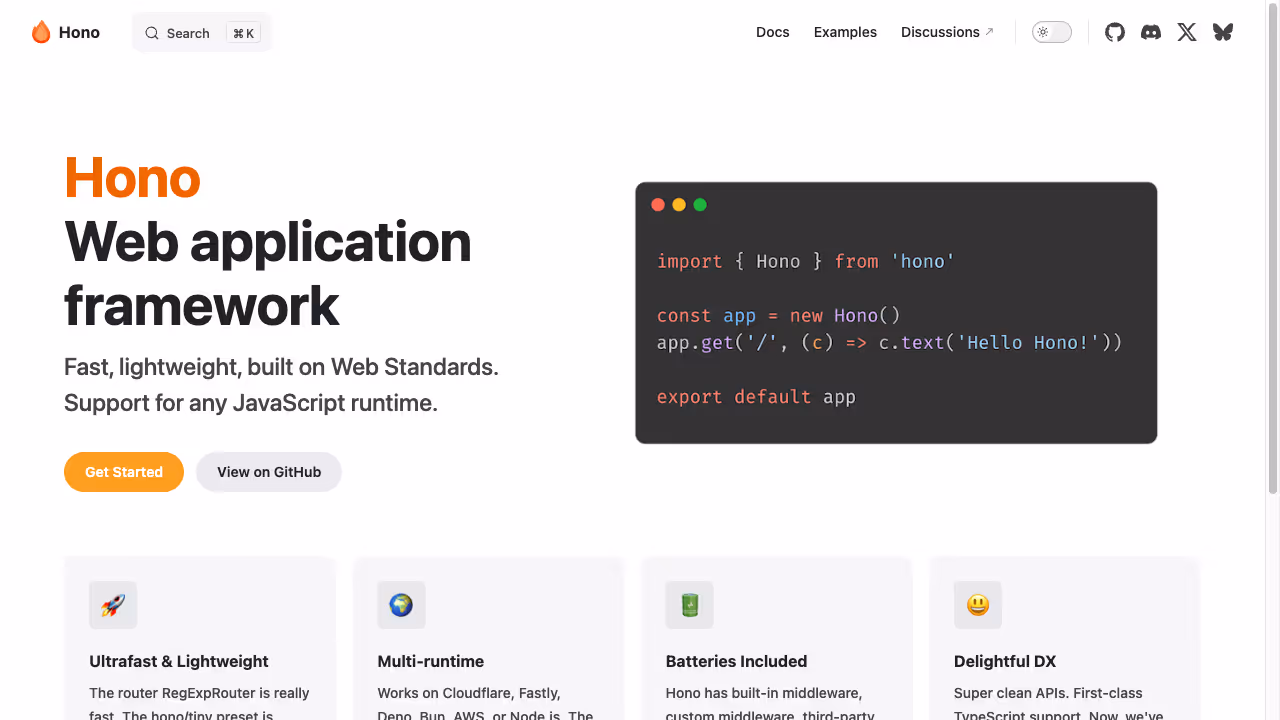Click the red dot on code window

(x=658, y=204)
